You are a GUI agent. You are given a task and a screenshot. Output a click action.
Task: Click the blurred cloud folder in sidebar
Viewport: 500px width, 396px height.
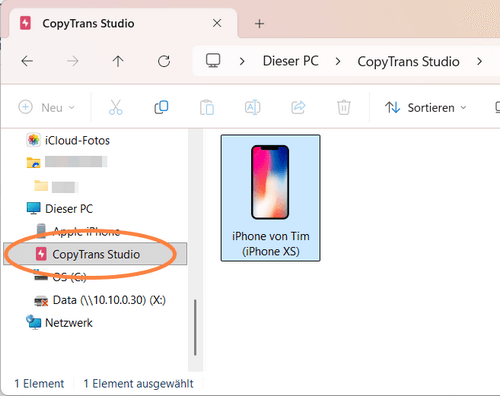click(67, 162)
